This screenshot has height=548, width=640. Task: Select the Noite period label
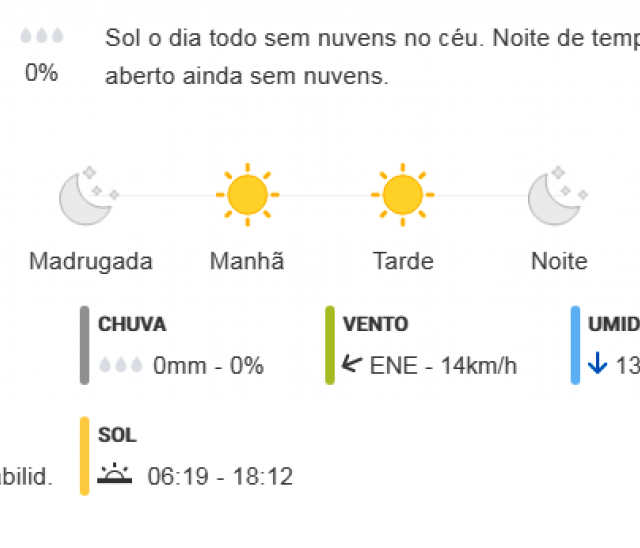pos(559,261)
